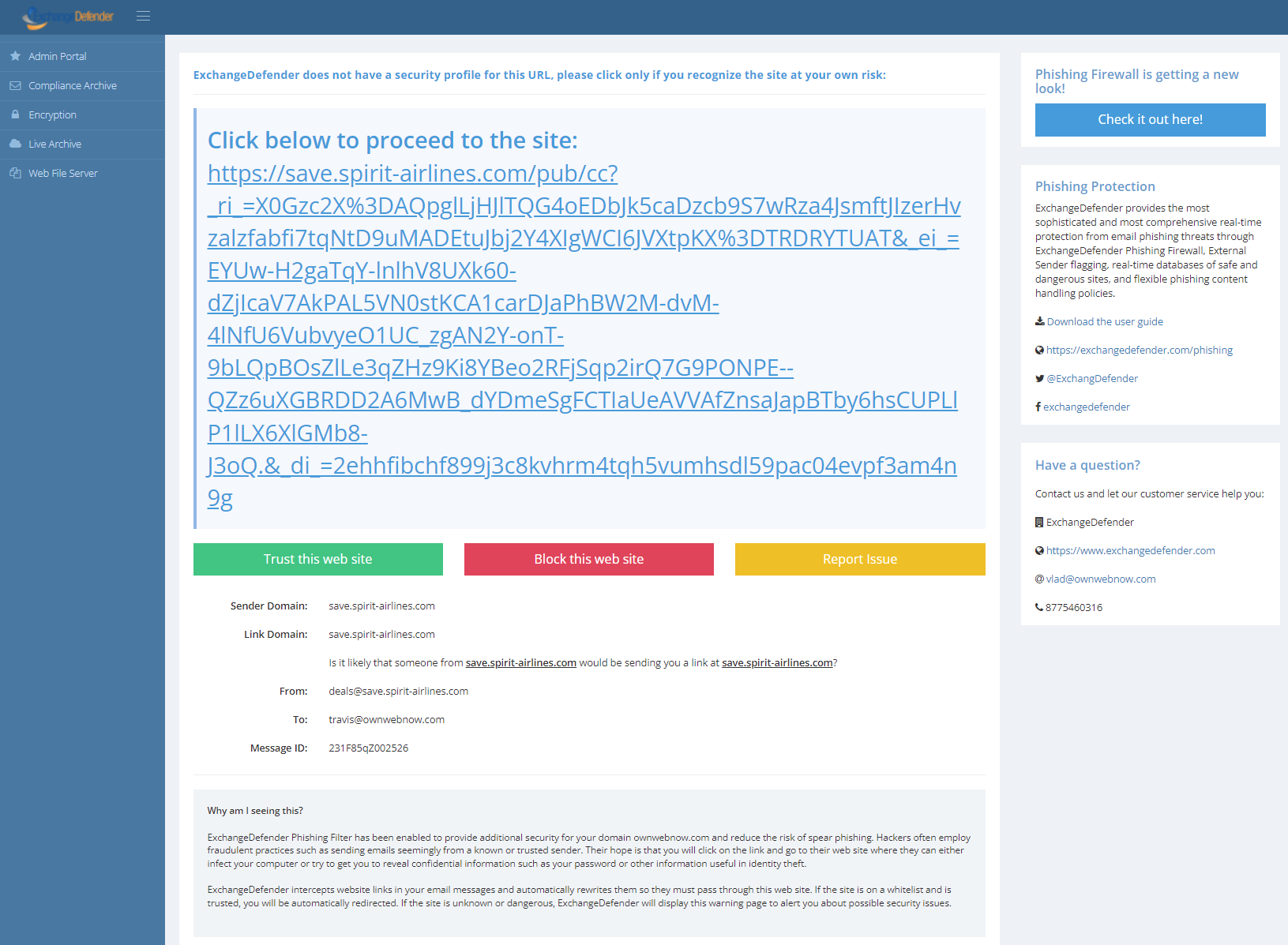Open the vlad@ownwebnow.com email link
Viewport: 1288px width, 945px height.
(1101, 579)
